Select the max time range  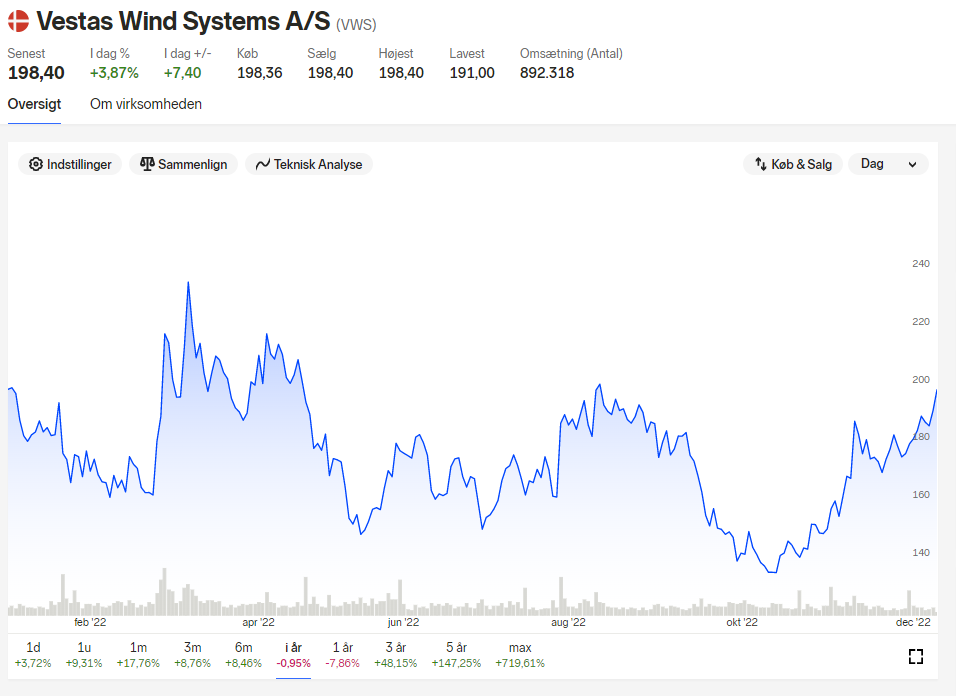click(520, 655)
